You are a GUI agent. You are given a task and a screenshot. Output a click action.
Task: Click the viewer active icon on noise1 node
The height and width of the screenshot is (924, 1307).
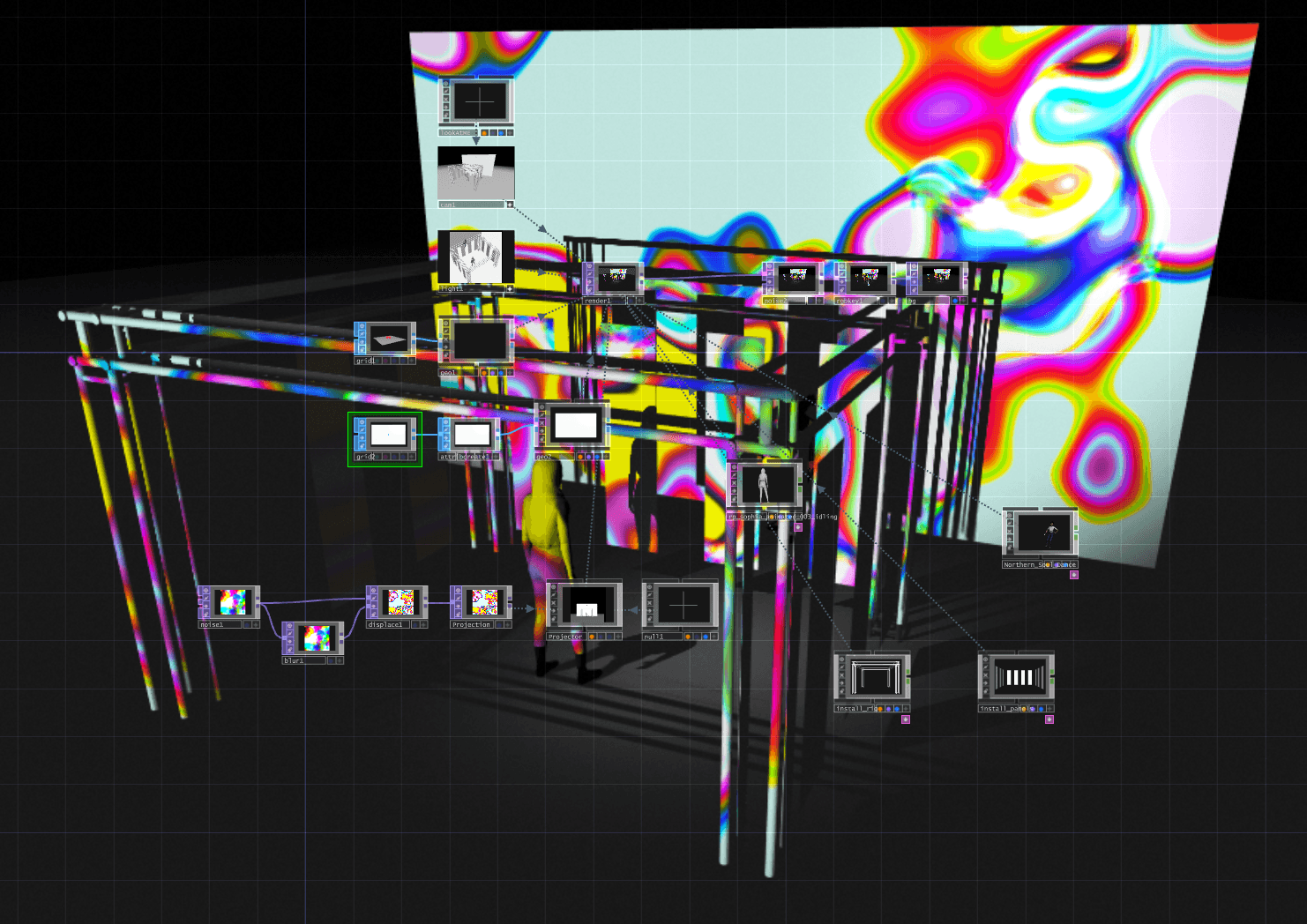click(204, 591)
